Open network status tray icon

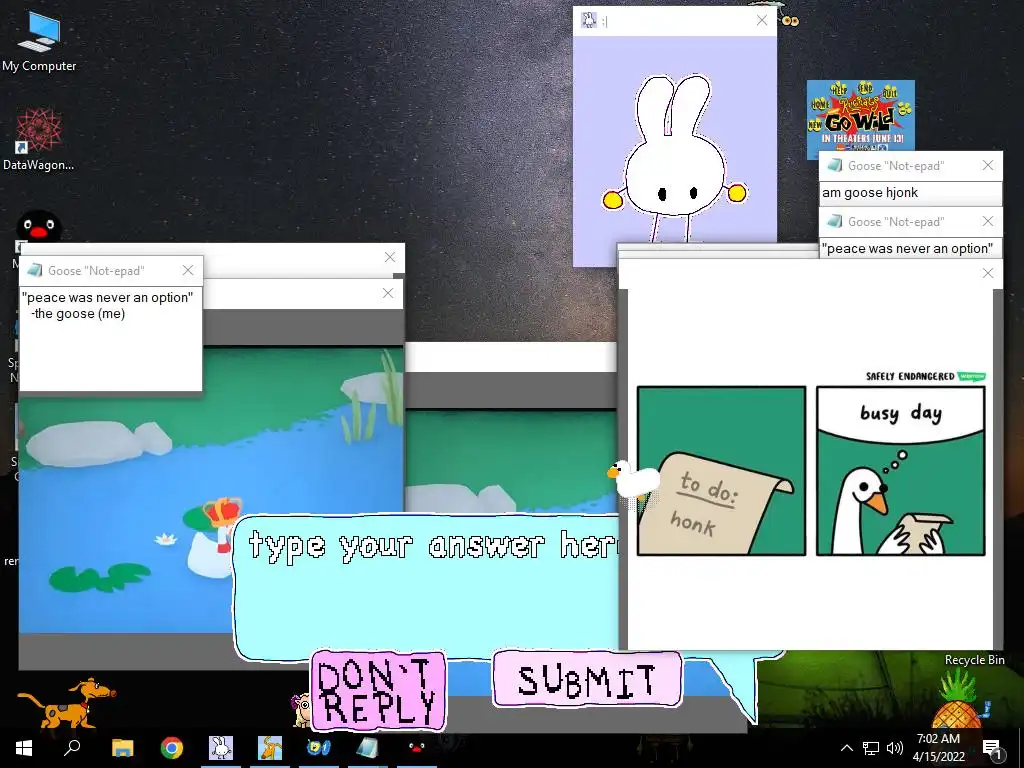tap(871, 748)
